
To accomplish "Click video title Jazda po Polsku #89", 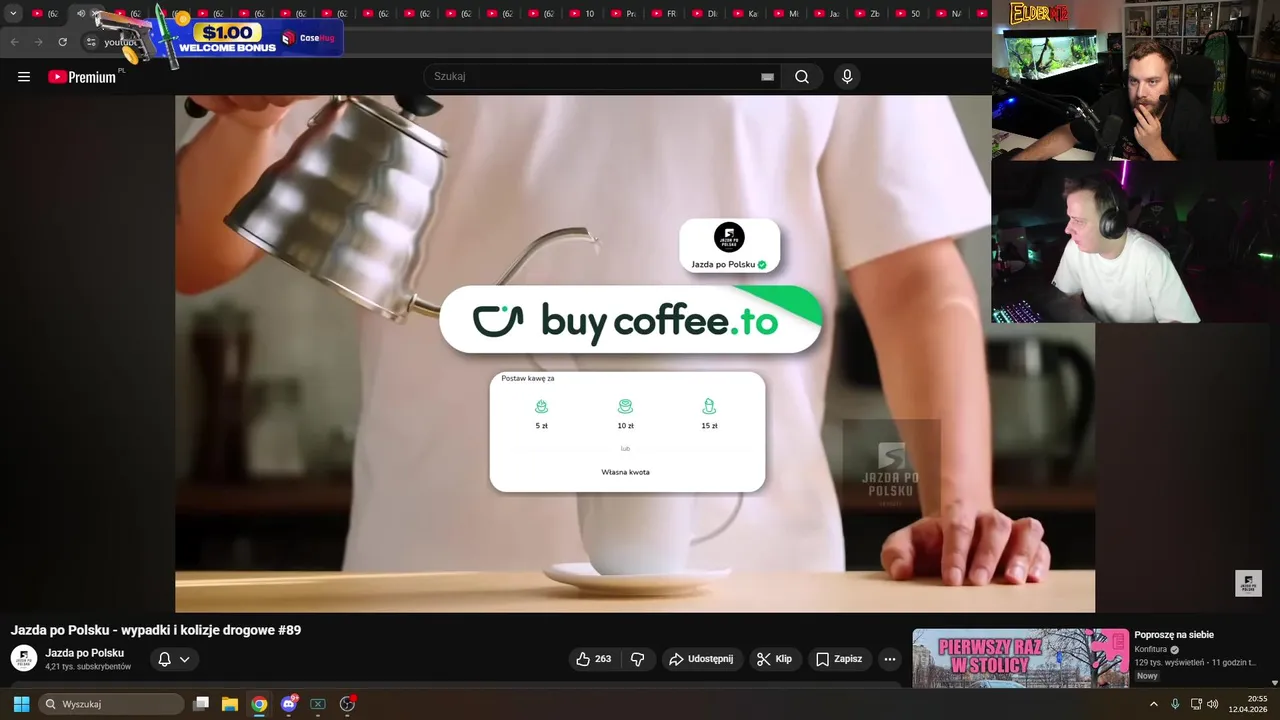I will point(156,630).
